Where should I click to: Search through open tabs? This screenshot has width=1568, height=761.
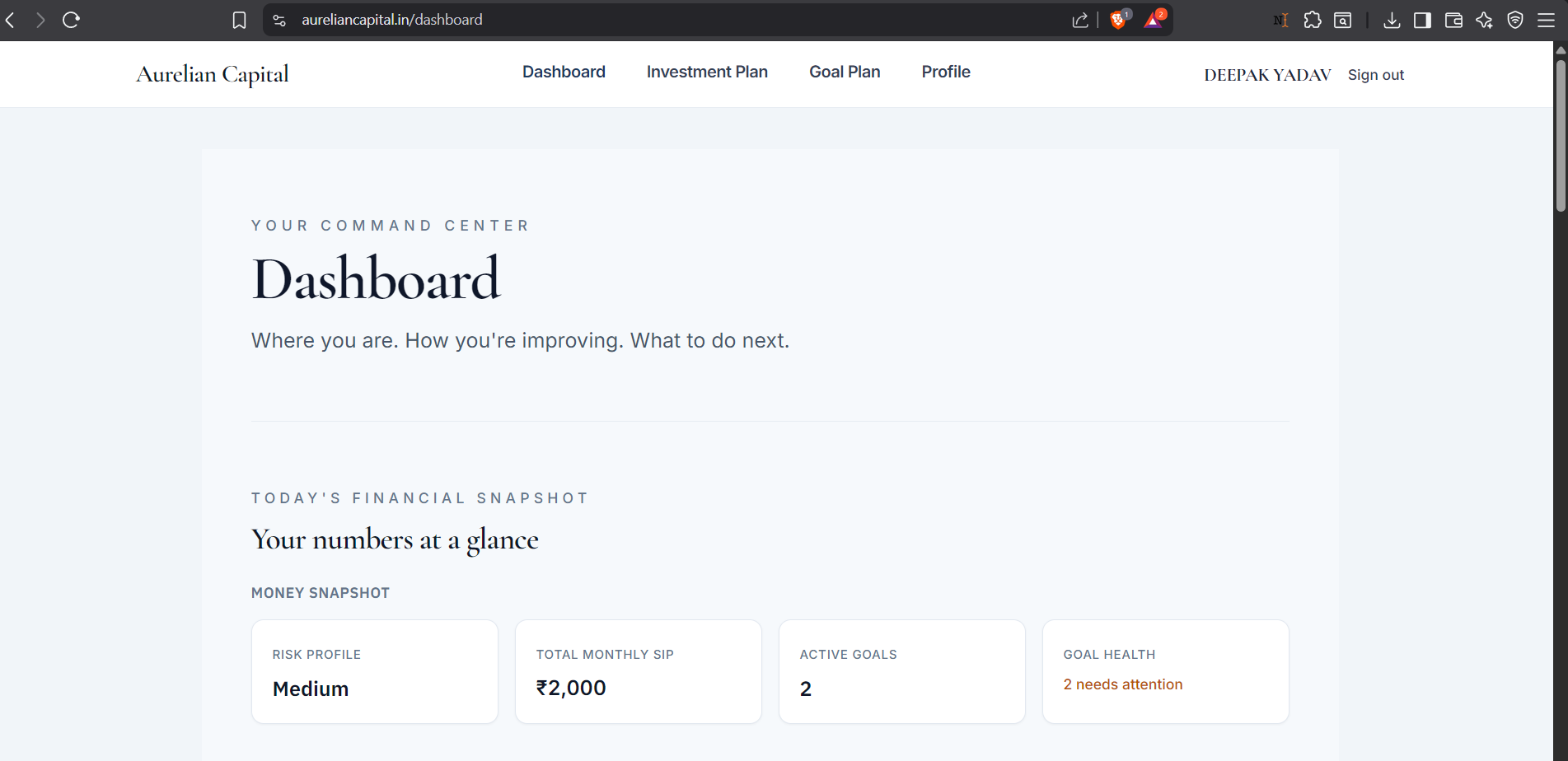tap(1342, 20)
